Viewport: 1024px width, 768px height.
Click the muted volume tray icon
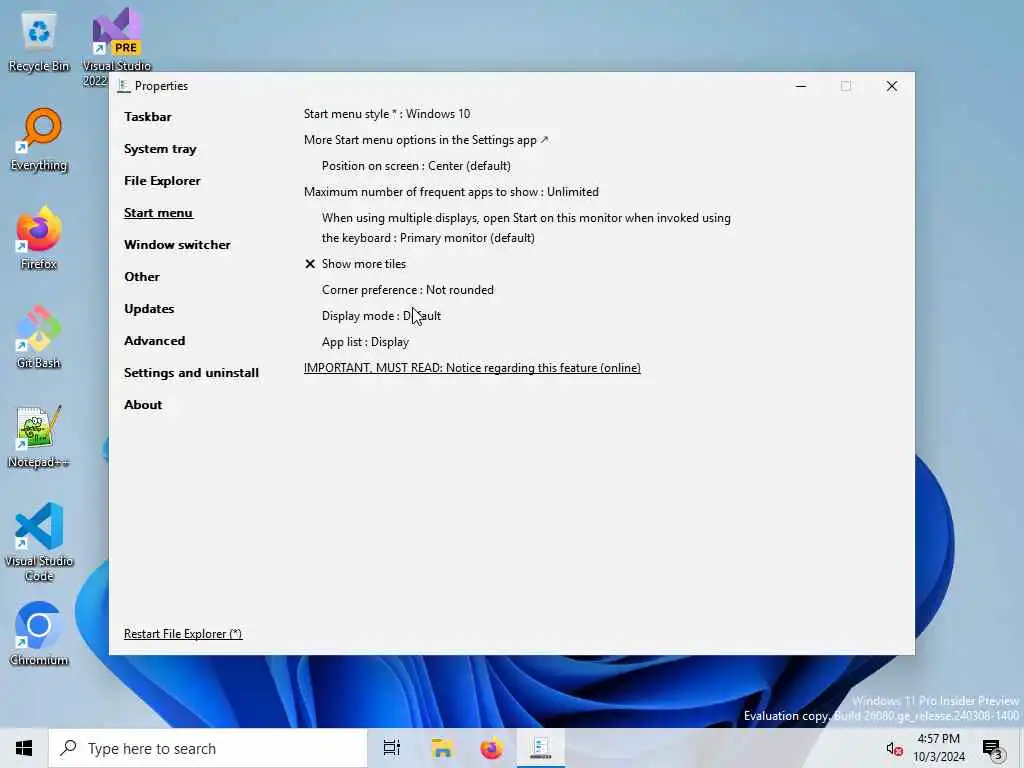point(894,749)
